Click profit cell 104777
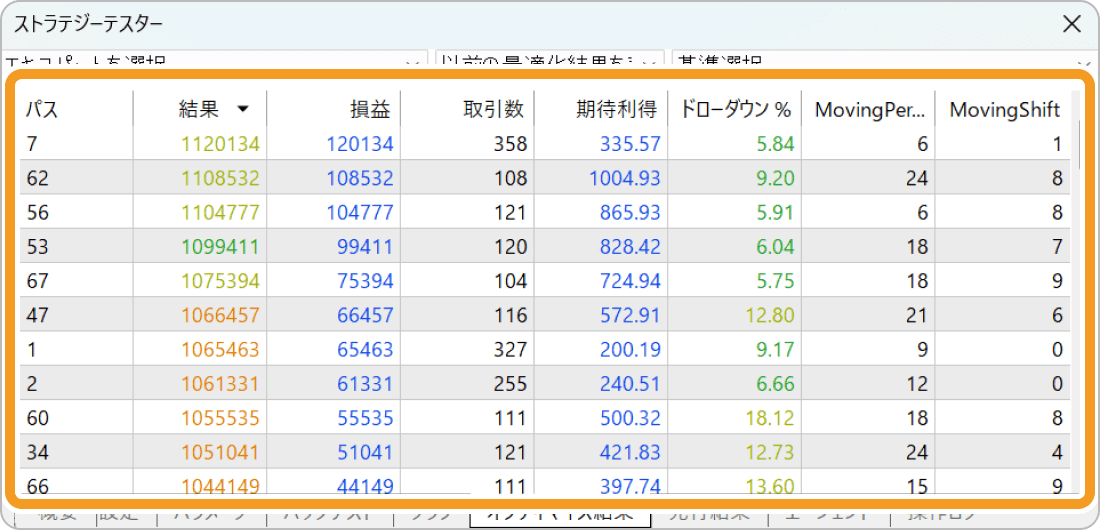Image resolution: width=1100 pixels, height=530 pixels. (360, 212)
